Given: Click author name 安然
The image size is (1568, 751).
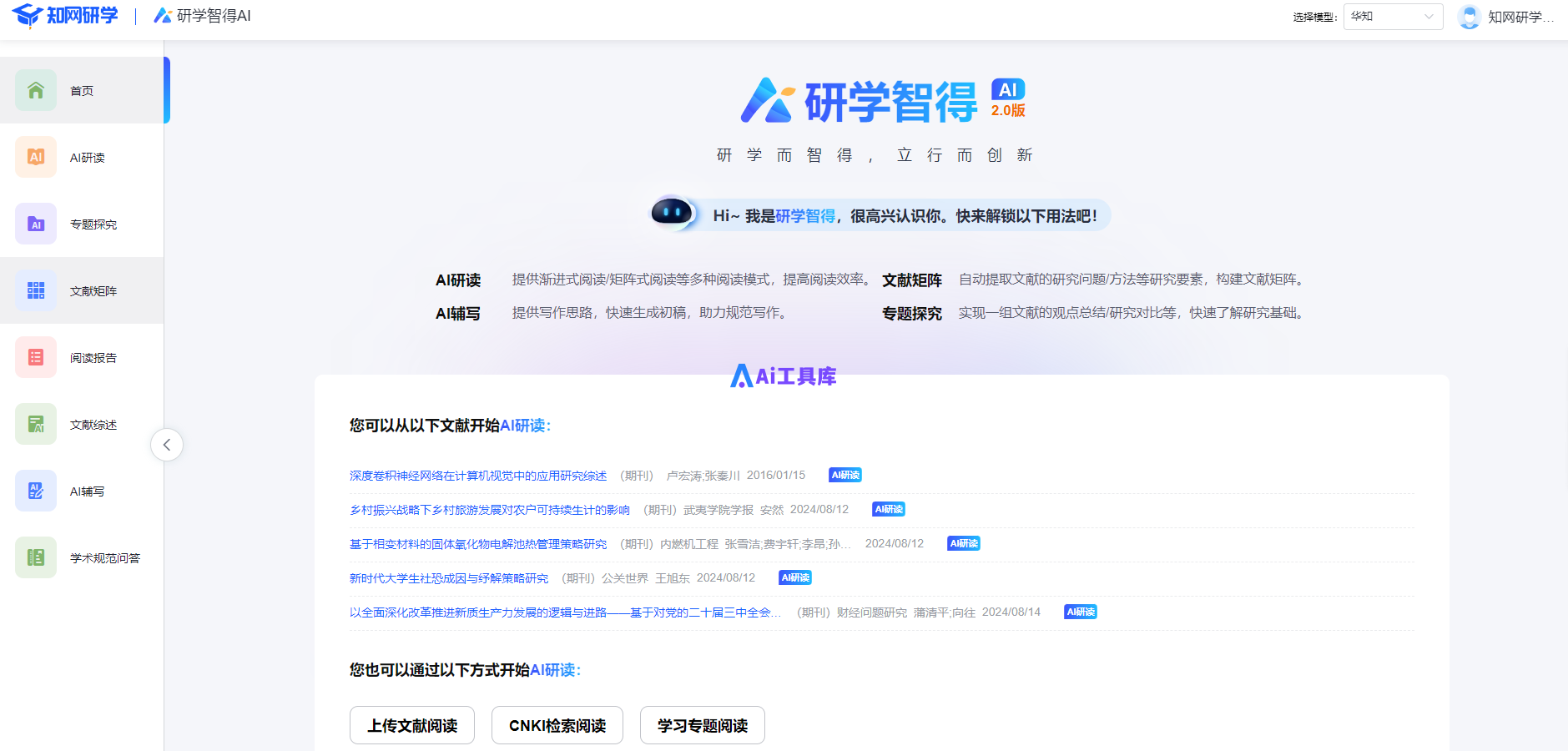Looking at the screenshot, I should click(772, 510).
